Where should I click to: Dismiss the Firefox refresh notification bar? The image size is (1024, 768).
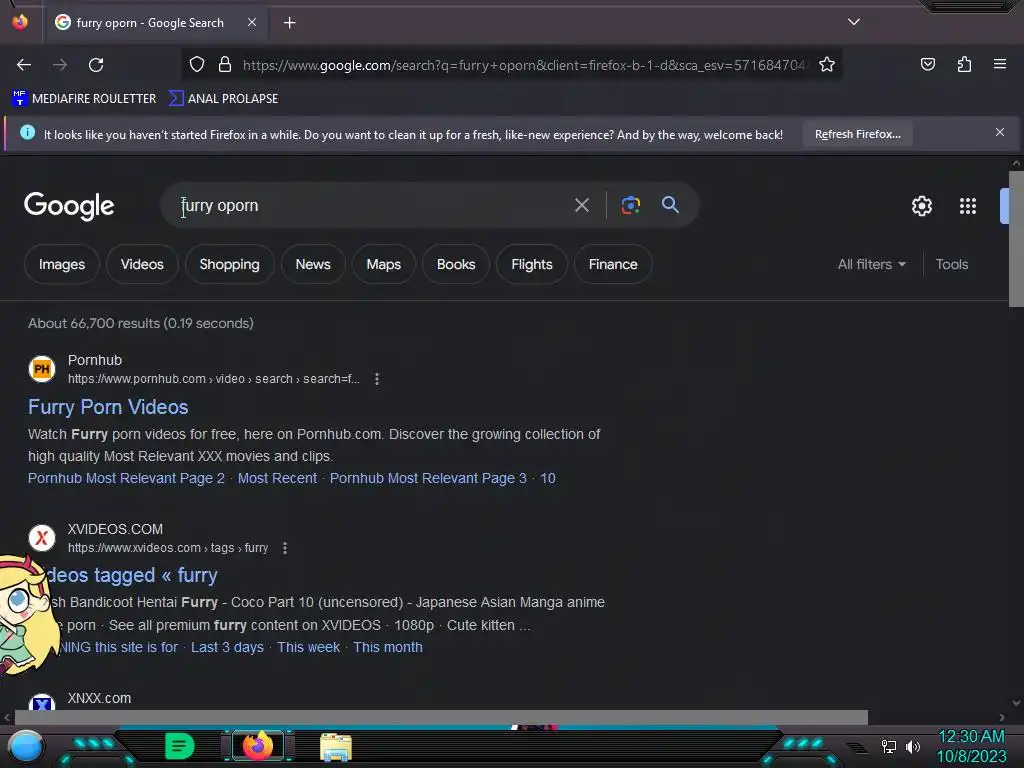tap(999, 133)
